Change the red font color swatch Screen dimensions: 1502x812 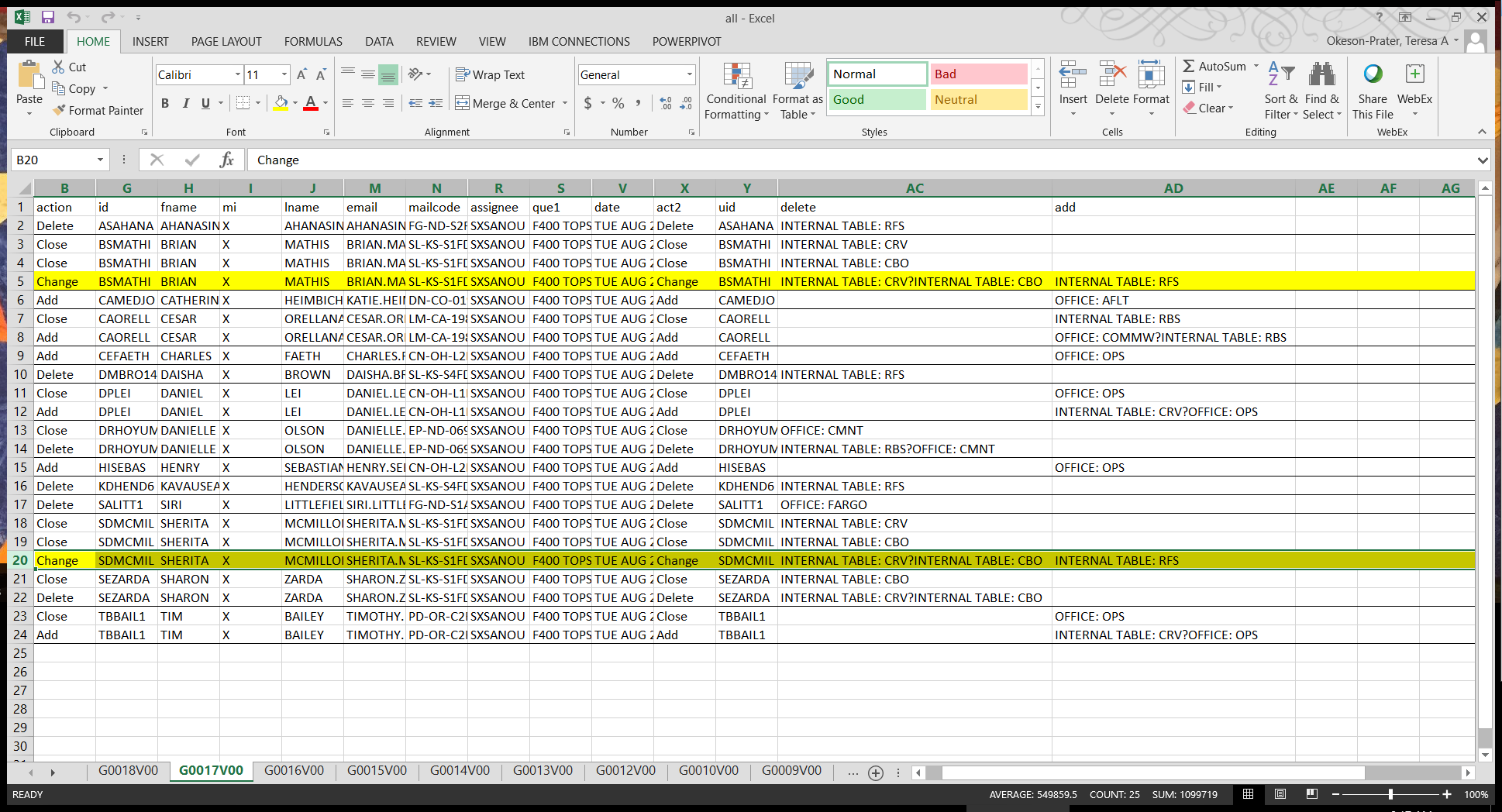311,102
